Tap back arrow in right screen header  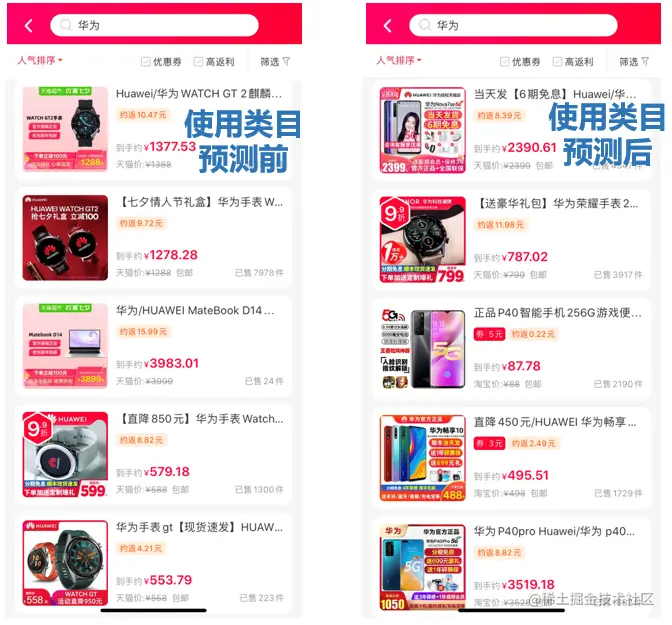pyautogui.click(x=388, y=26)
